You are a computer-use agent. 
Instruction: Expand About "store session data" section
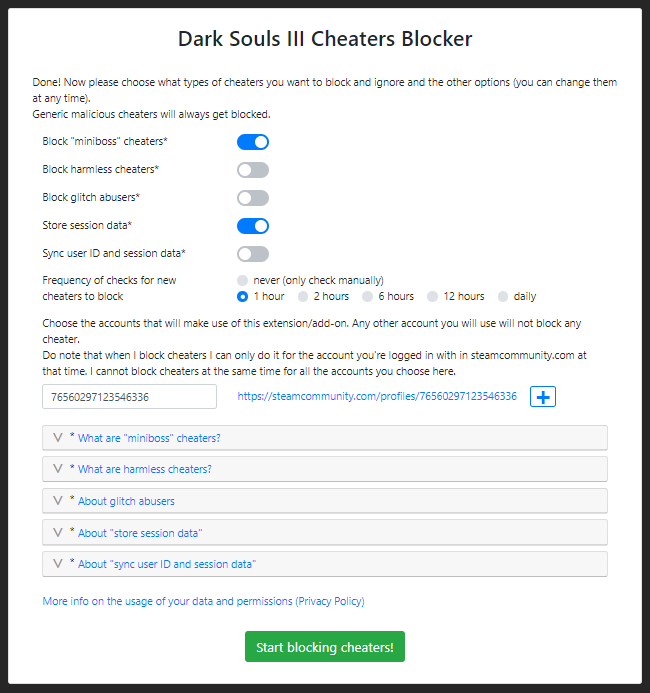140,533
